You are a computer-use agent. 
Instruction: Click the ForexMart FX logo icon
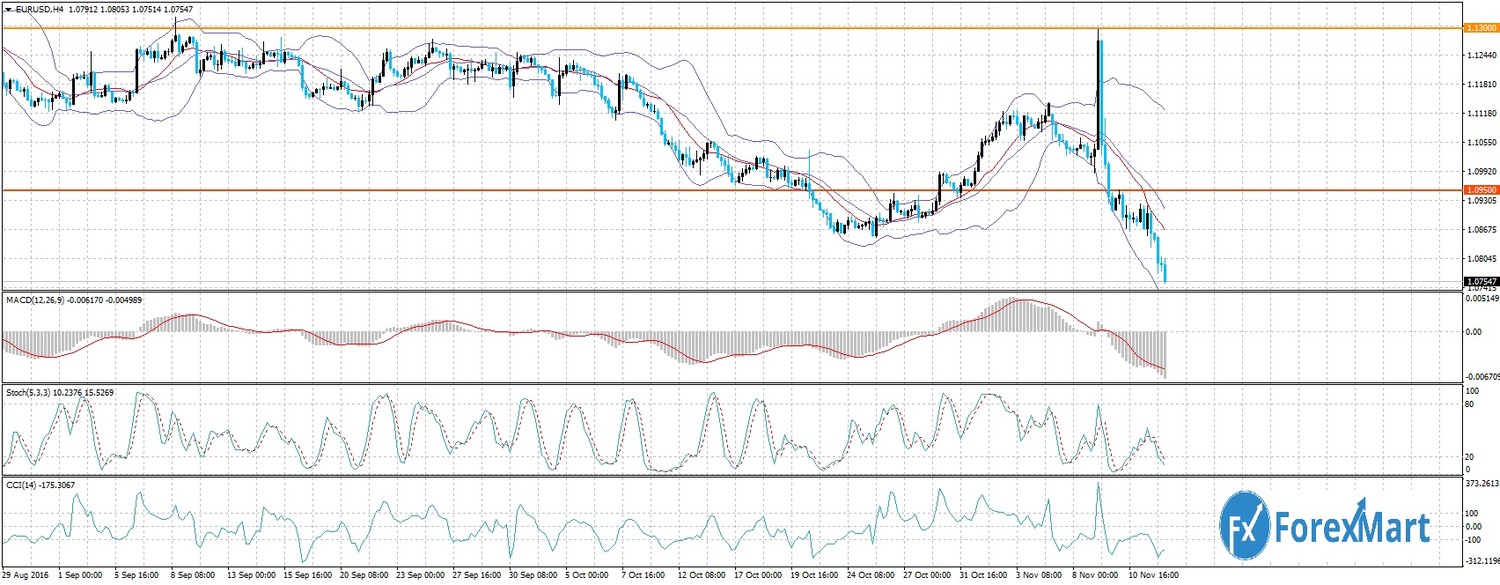point(1244,522)
